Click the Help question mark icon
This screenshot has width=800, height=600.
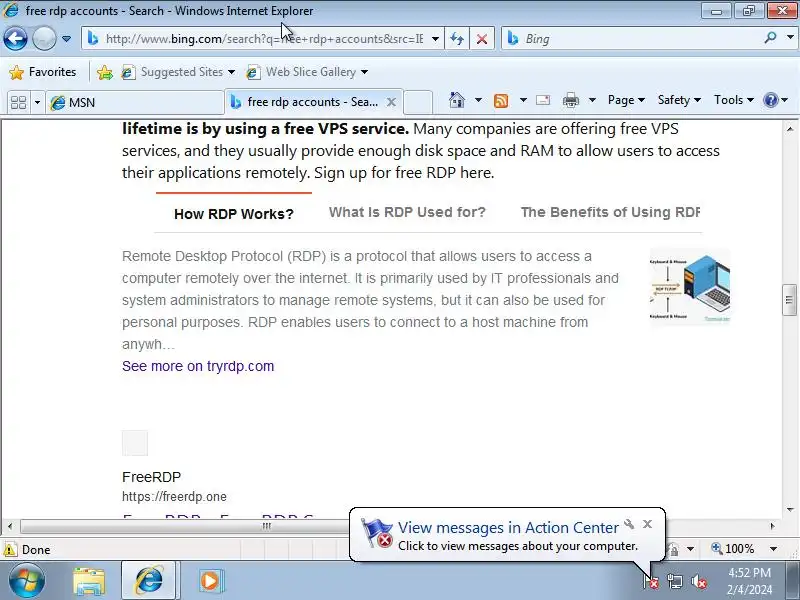coord(770,100)
